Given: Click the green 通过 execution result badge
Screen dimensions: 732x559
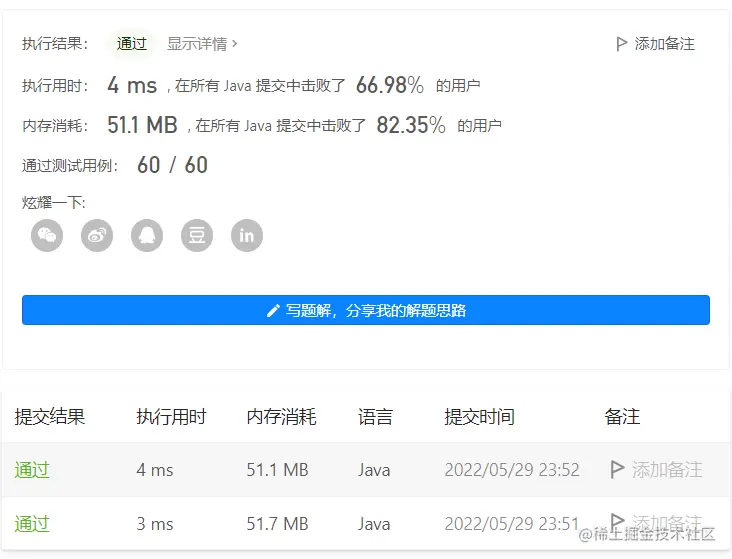Looking at the screenshot, I should [132, 44].
